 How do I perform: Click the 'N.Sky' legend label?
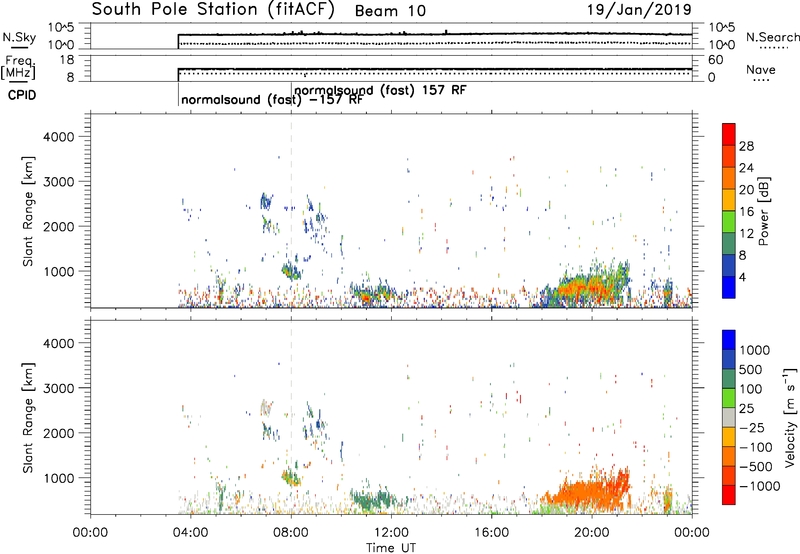(x=19, y=37)
